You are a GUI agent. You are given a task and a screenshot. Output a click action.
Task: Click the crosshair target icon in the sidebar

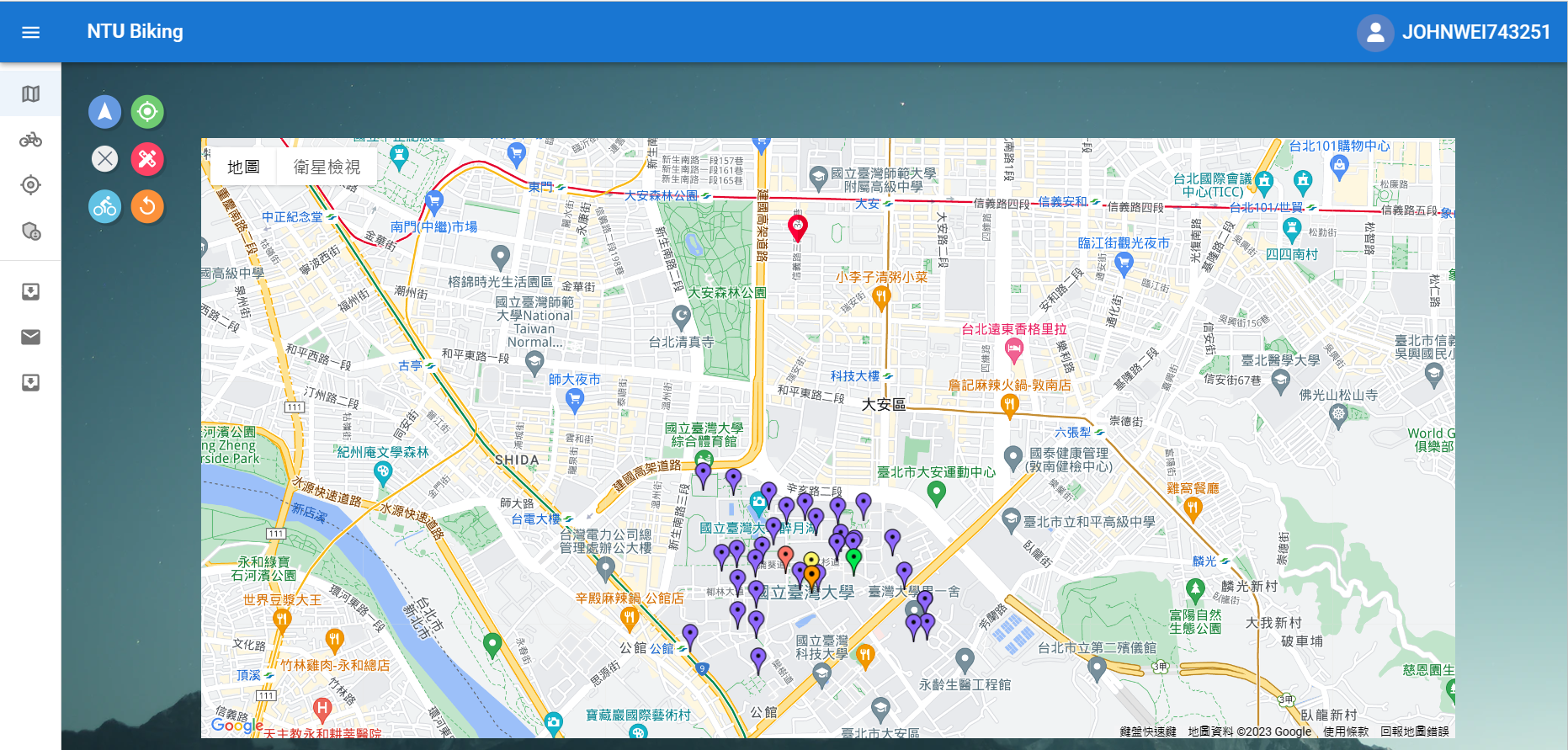coord(31,185)
